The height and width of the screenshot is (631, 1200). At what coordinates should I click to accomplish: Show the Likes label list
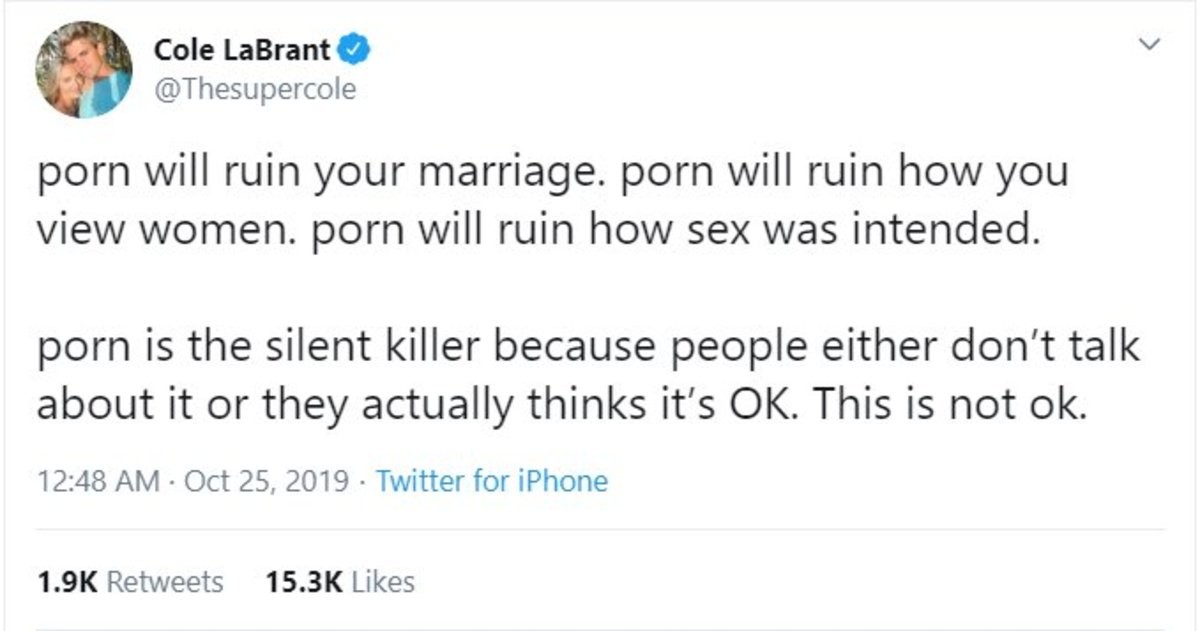coord(382,581)
